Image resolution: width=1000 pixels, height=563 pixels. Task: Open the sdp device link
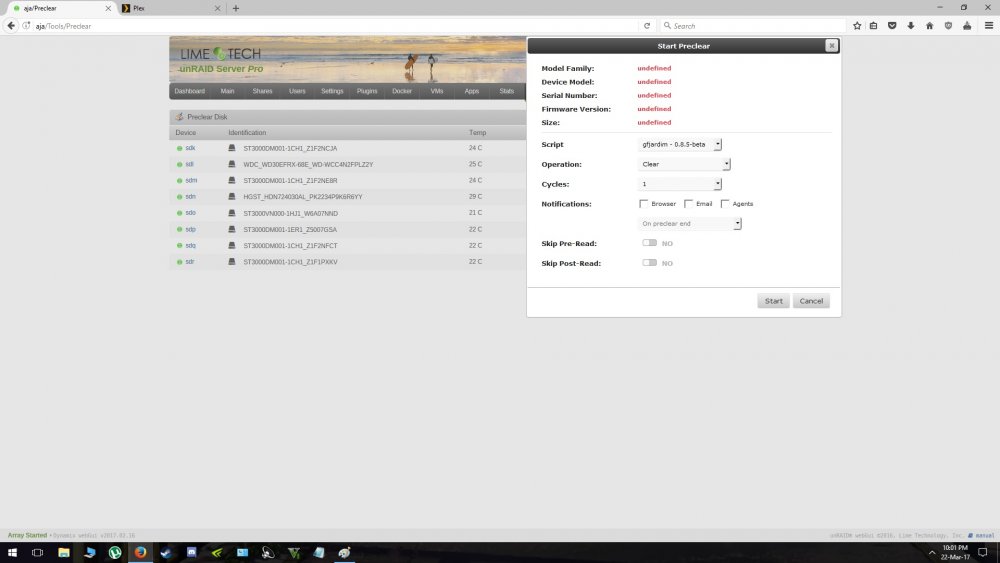pyautogui.click(x=191, y=229)
